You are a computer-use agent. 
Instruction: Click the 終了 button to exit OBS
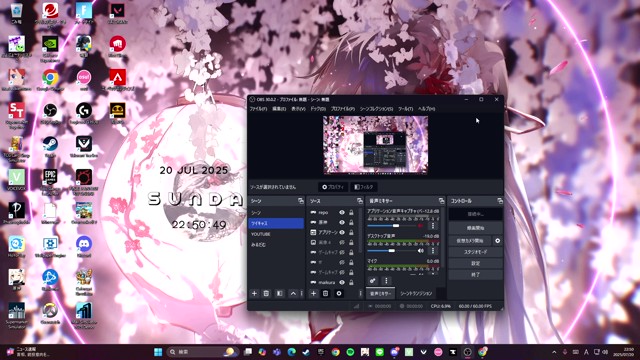coord(475,275)
